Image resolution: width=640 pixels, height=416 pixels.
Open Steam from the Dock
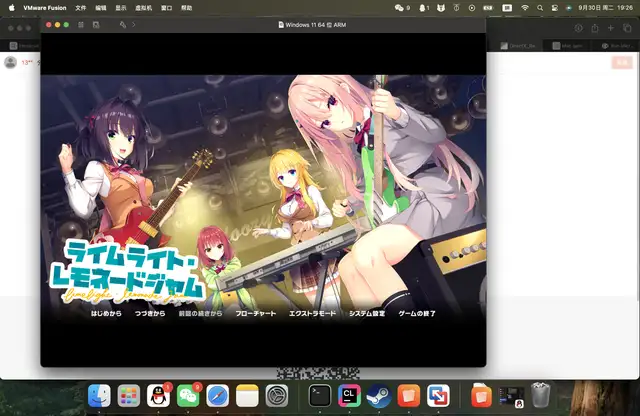(378, 395)
